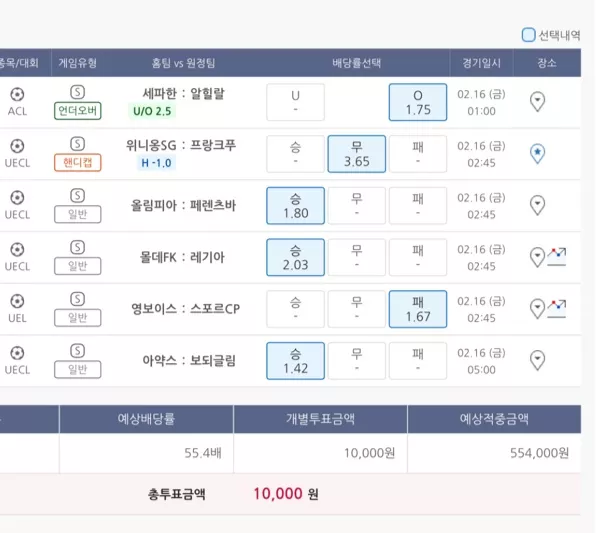The height and width of the screenshot is (533, 601).
Task: Click soccer ball icon above ACL label
Action: tap(17, 94)
